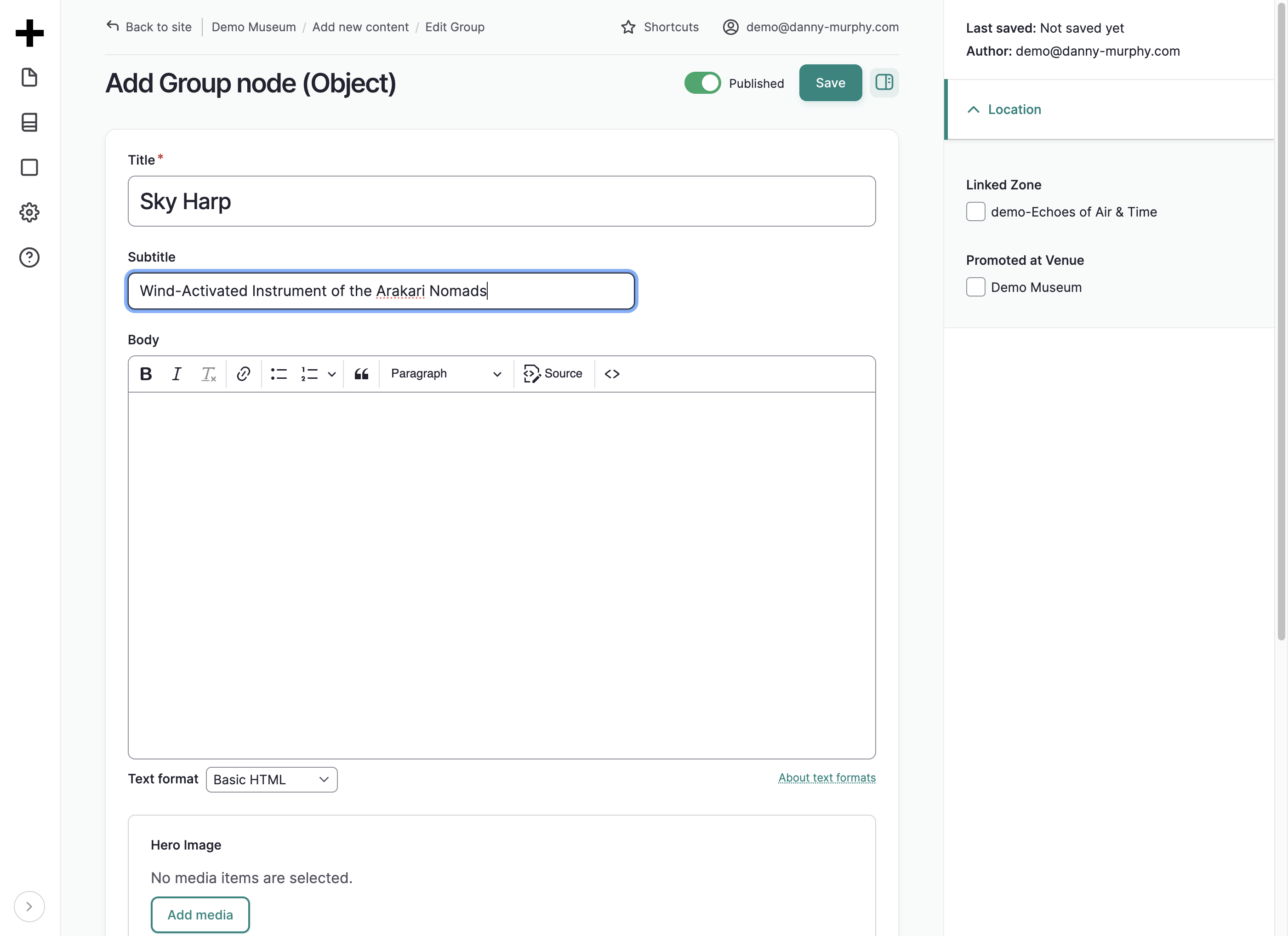Check Demo Museum promoted venue

click(x=976, y=287)
